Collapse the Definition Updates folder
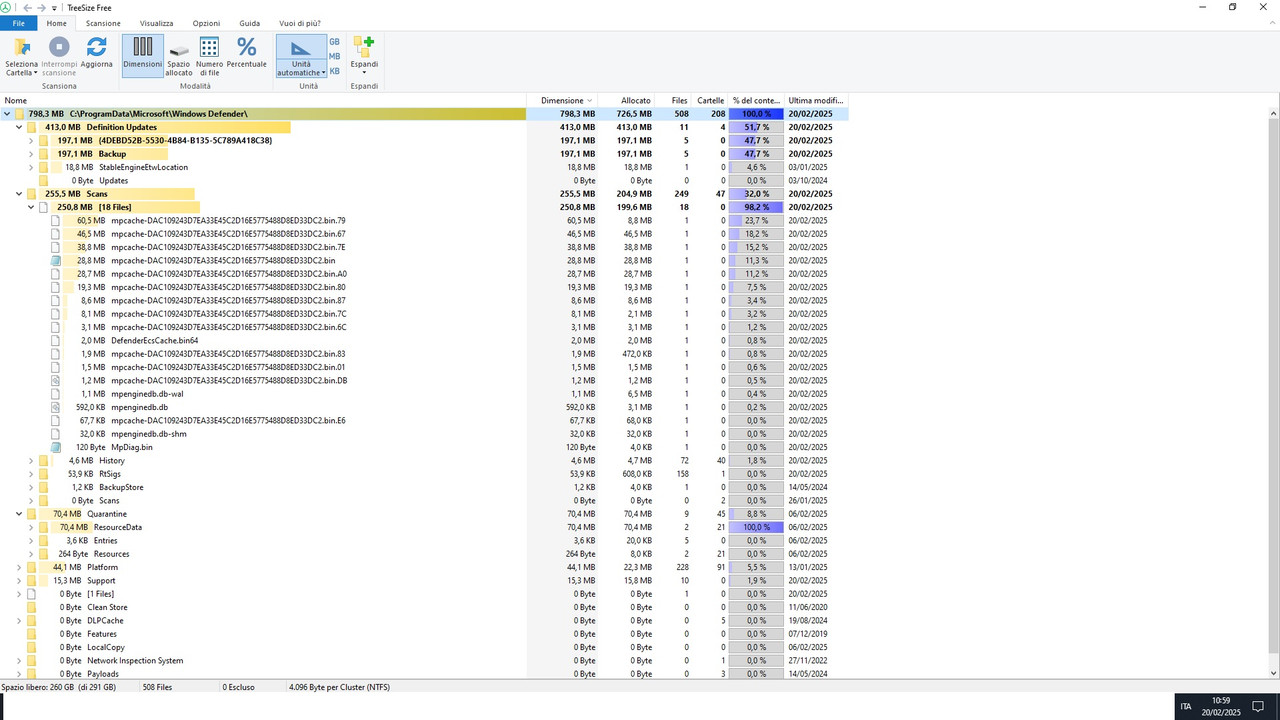 point(19,127)
